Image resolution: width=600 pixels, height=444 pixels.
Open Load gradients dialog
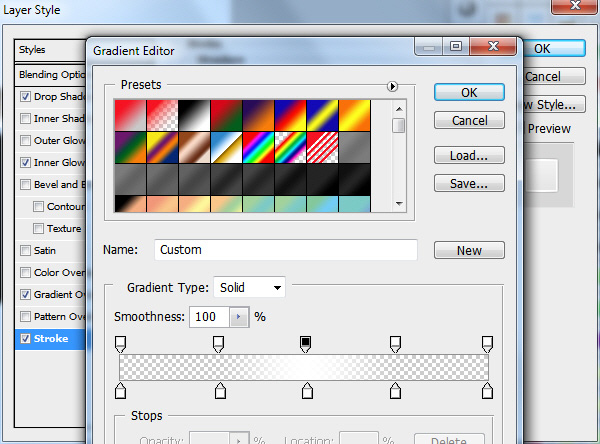click(x=469, y=155)
